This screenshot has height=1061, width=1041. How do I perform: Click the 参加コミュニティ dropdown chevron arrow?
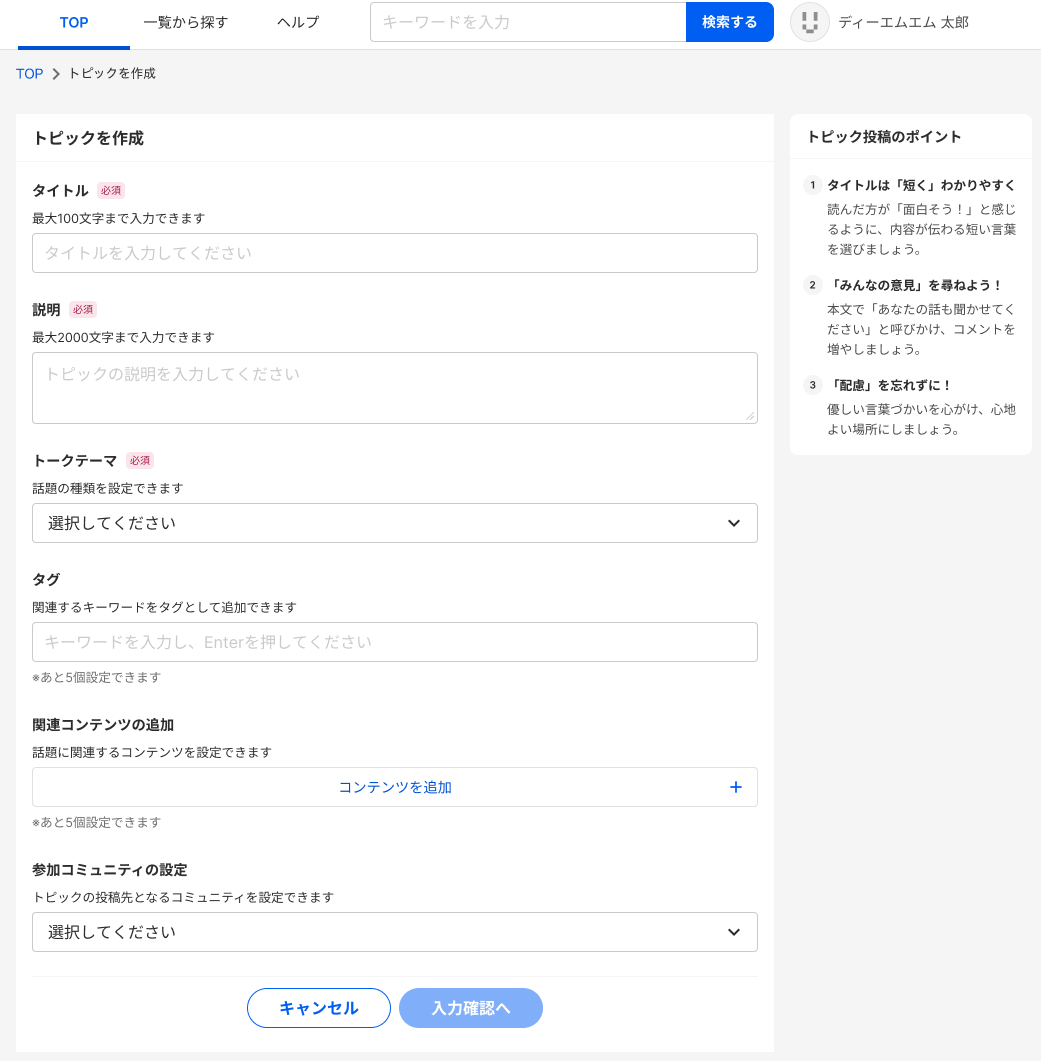[x=733, y=932]
